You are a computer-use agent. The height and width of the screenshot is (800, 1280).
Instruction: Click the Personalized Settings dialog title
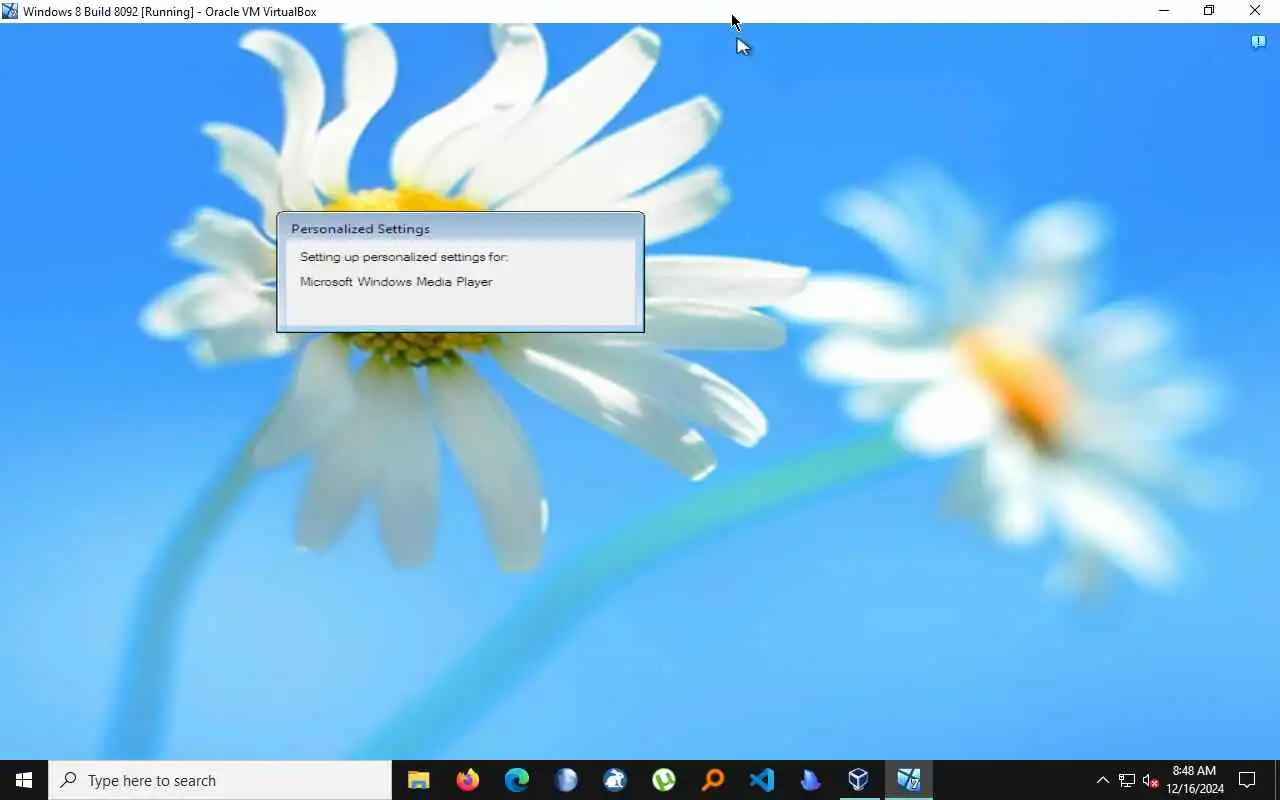coord(360,229)
